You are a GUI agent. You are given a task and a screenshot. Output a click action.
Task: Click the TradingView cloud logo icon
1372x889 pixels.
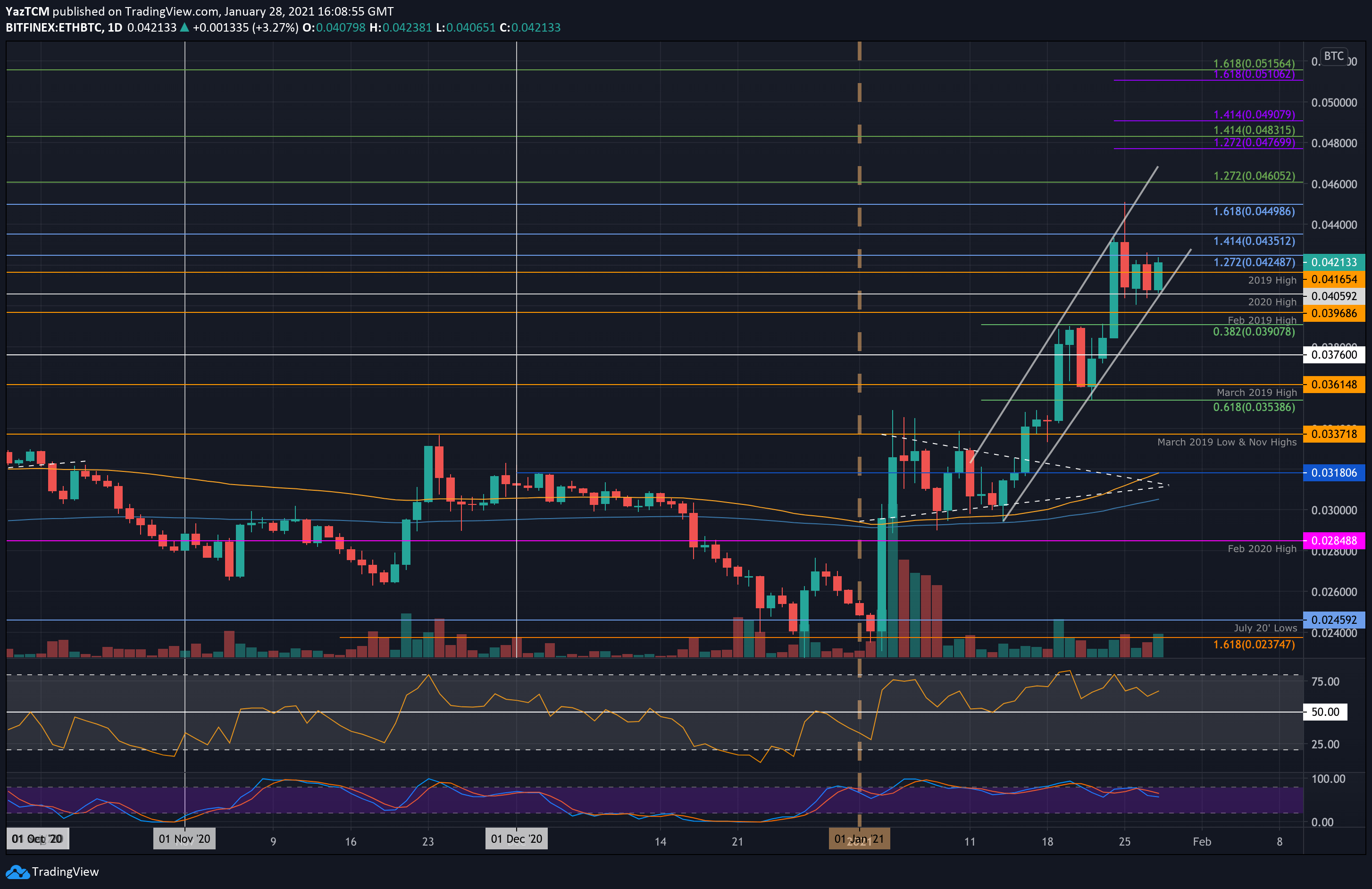[x=17, y=872]
